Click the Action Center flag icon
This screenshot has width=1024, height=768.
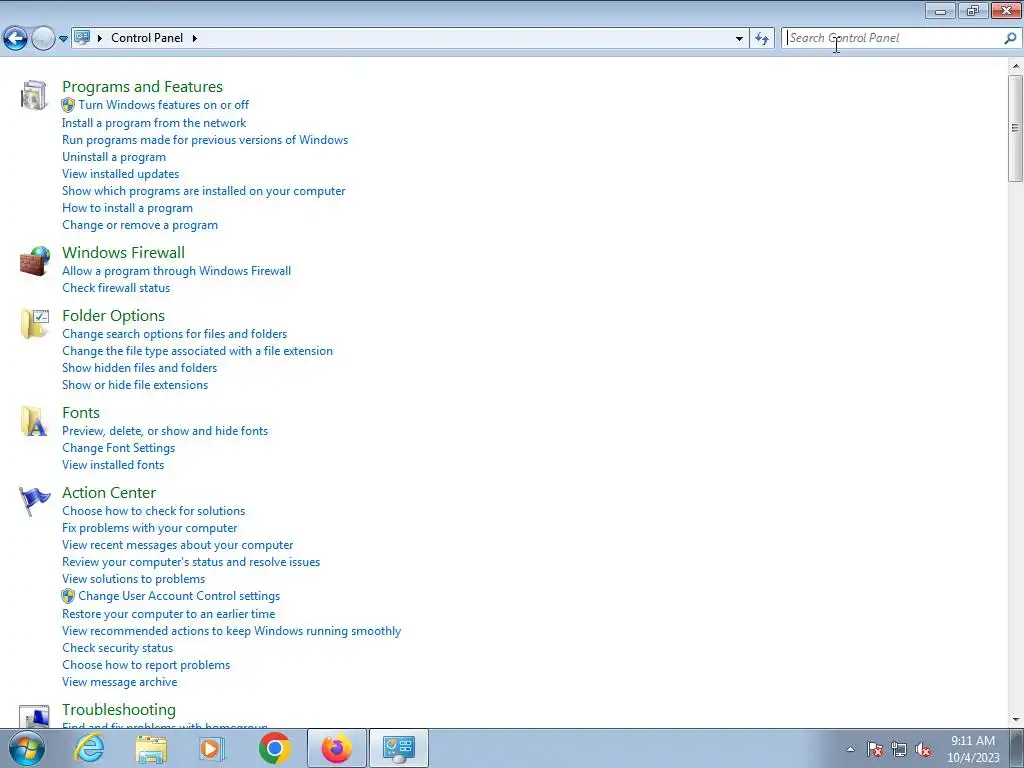34,501
